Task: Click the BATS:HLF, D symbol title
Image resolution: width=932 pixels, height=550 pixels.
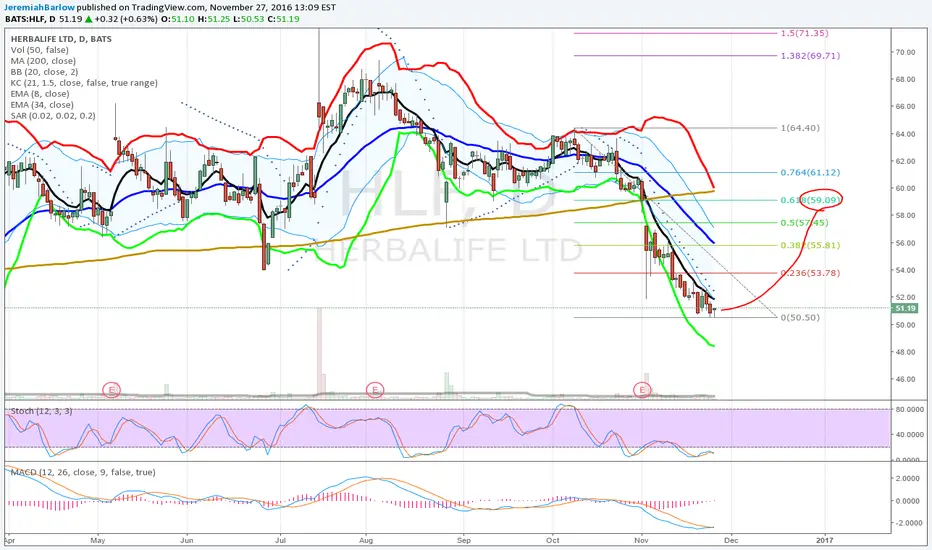Action: click(30, 19)
